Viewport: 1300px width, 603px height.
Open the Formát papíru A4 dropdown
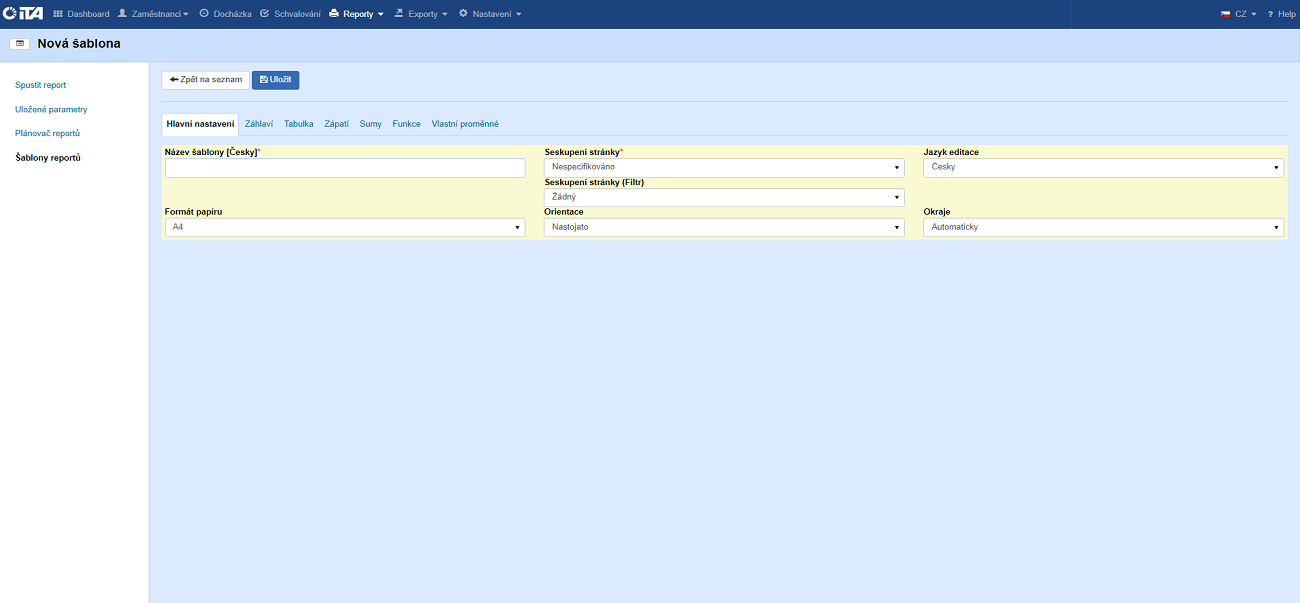pos(345,228)
